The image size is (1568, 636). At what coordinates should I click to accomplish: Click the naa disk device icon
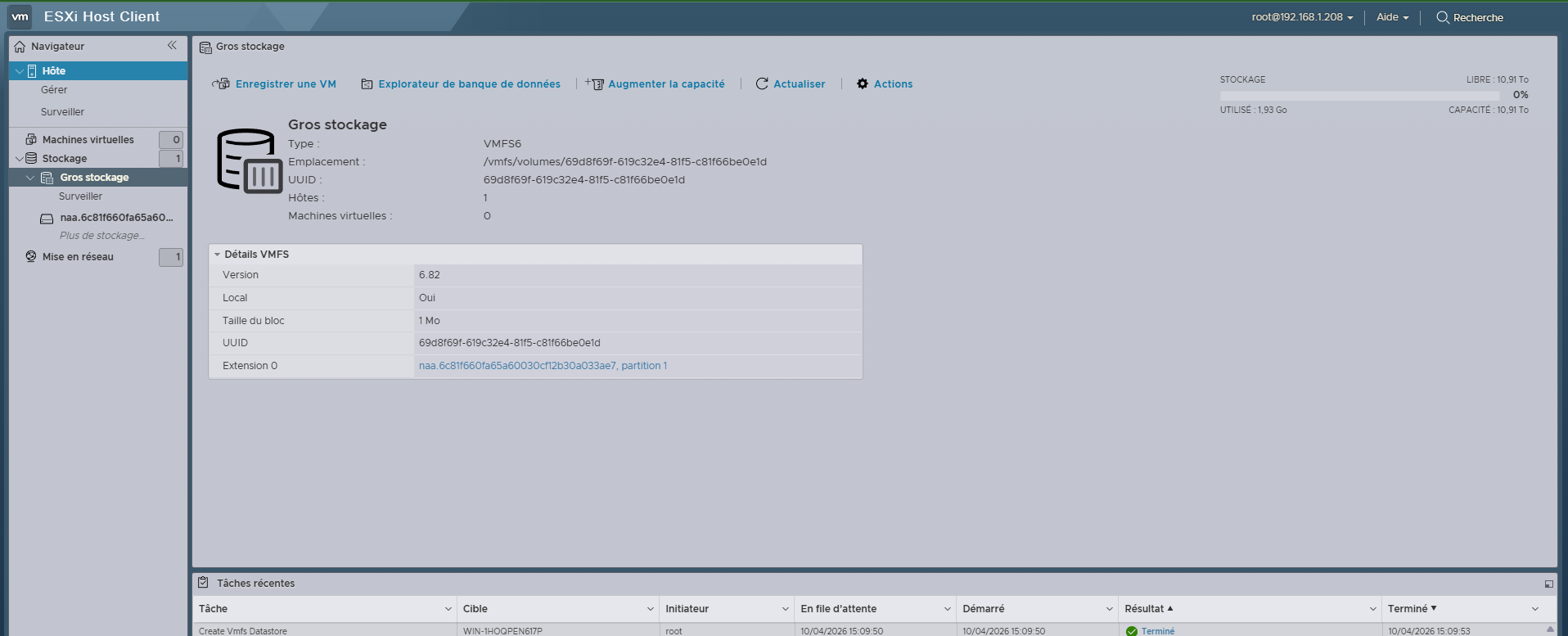click(x=47, y=219)
